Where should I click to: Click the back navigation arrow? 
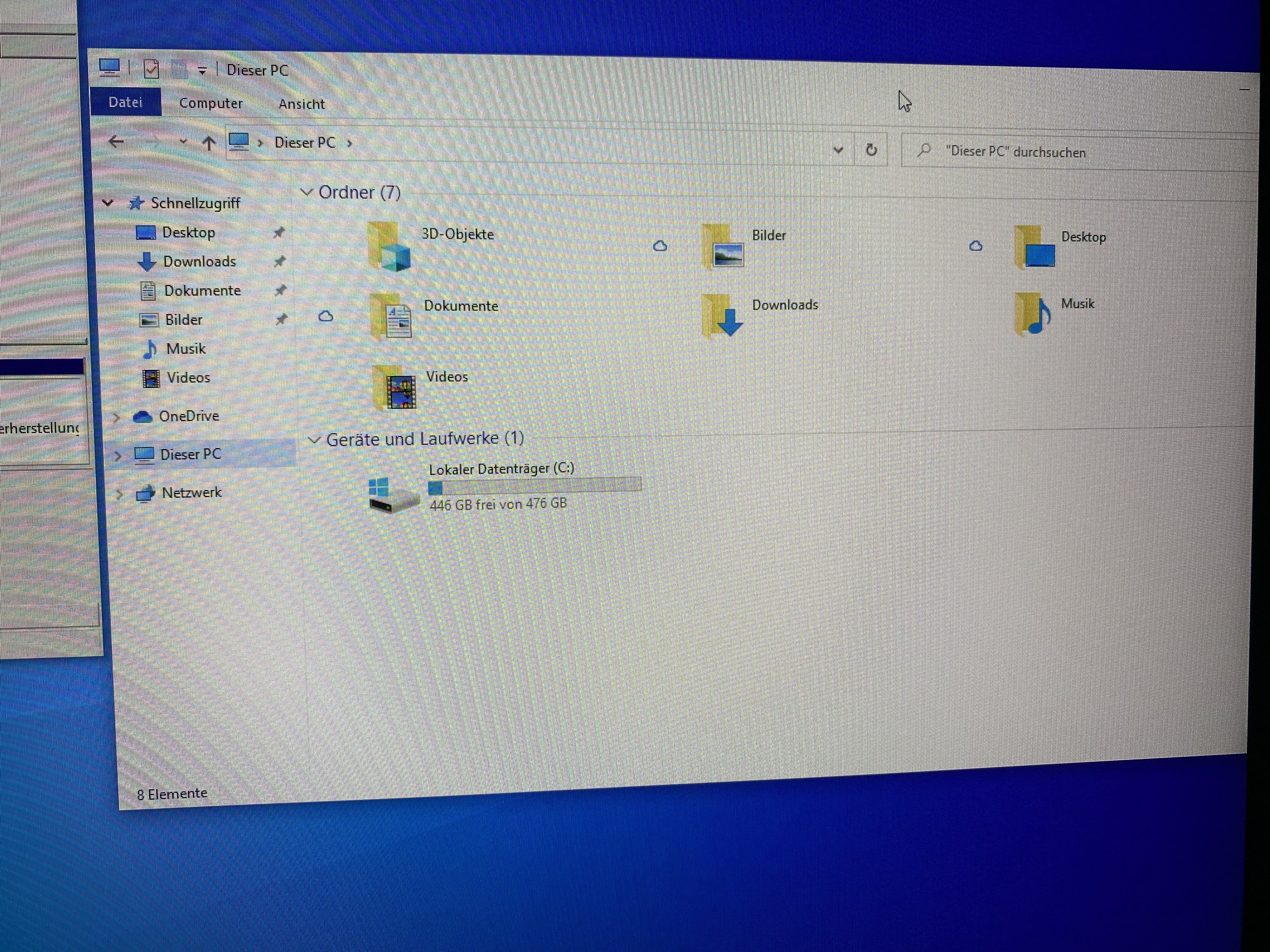click(x=116, y=142)
